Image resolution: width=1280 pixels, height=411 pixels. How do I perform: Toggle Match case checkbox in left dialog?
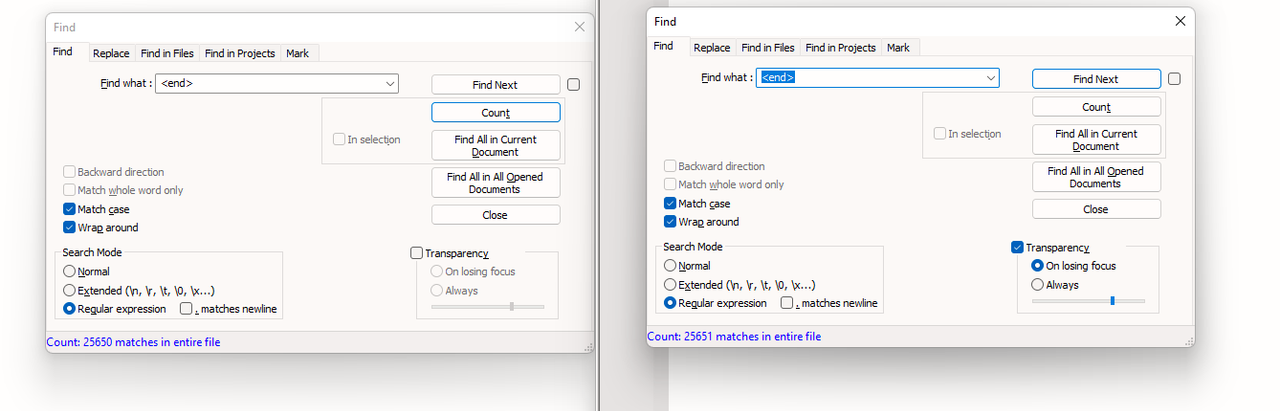[x=69, y=209]
